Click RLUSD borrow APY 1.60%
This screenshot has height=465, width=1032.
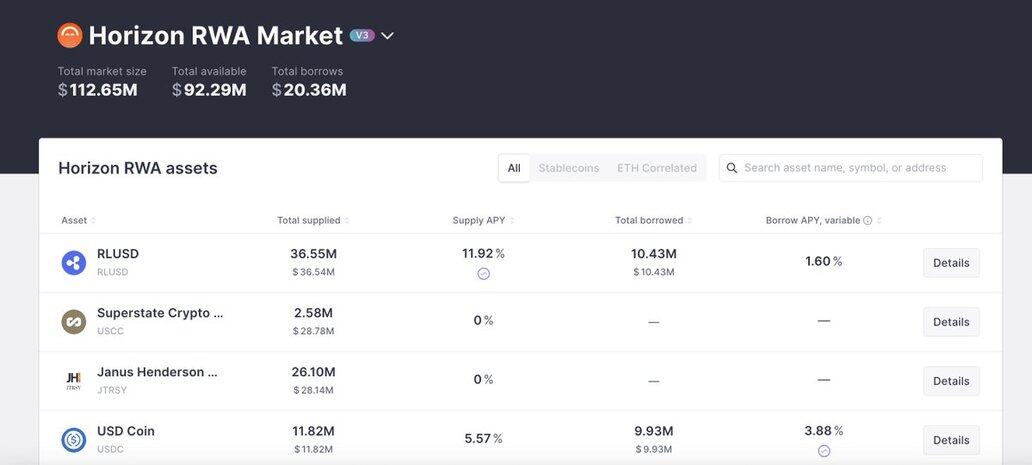point(823,262)
